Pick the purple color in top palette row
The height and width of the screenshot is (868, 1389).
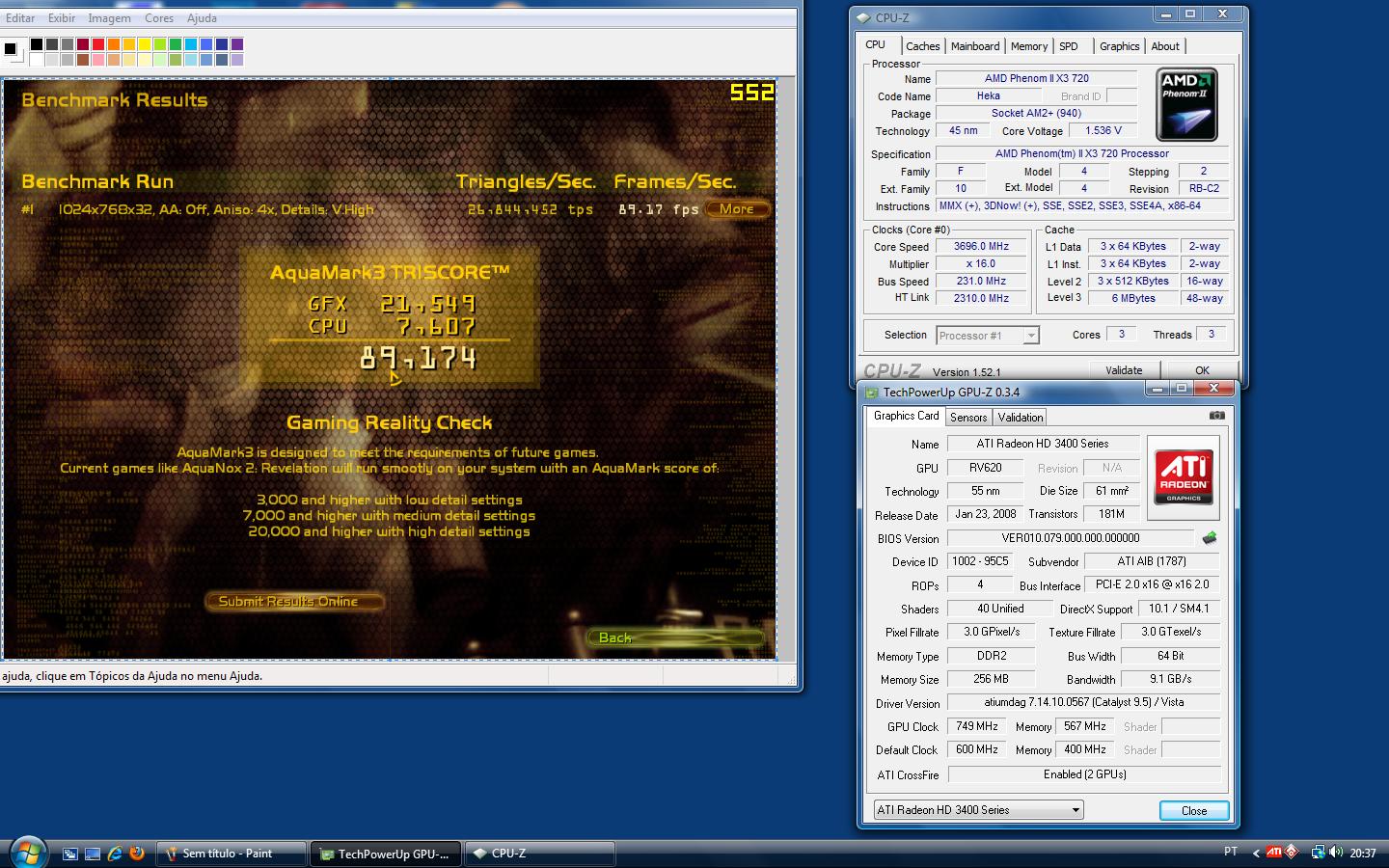[x=237, y=44]
